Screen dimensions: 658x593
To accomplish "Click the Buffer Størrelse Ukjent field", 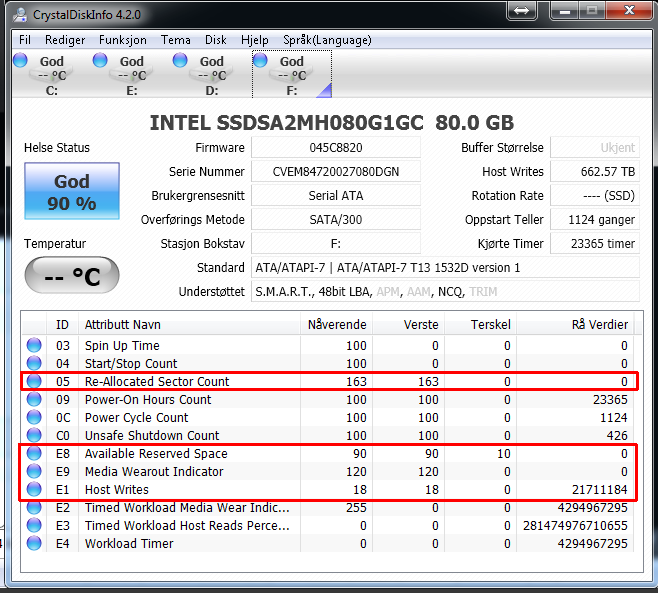I will tap(595, 148).
